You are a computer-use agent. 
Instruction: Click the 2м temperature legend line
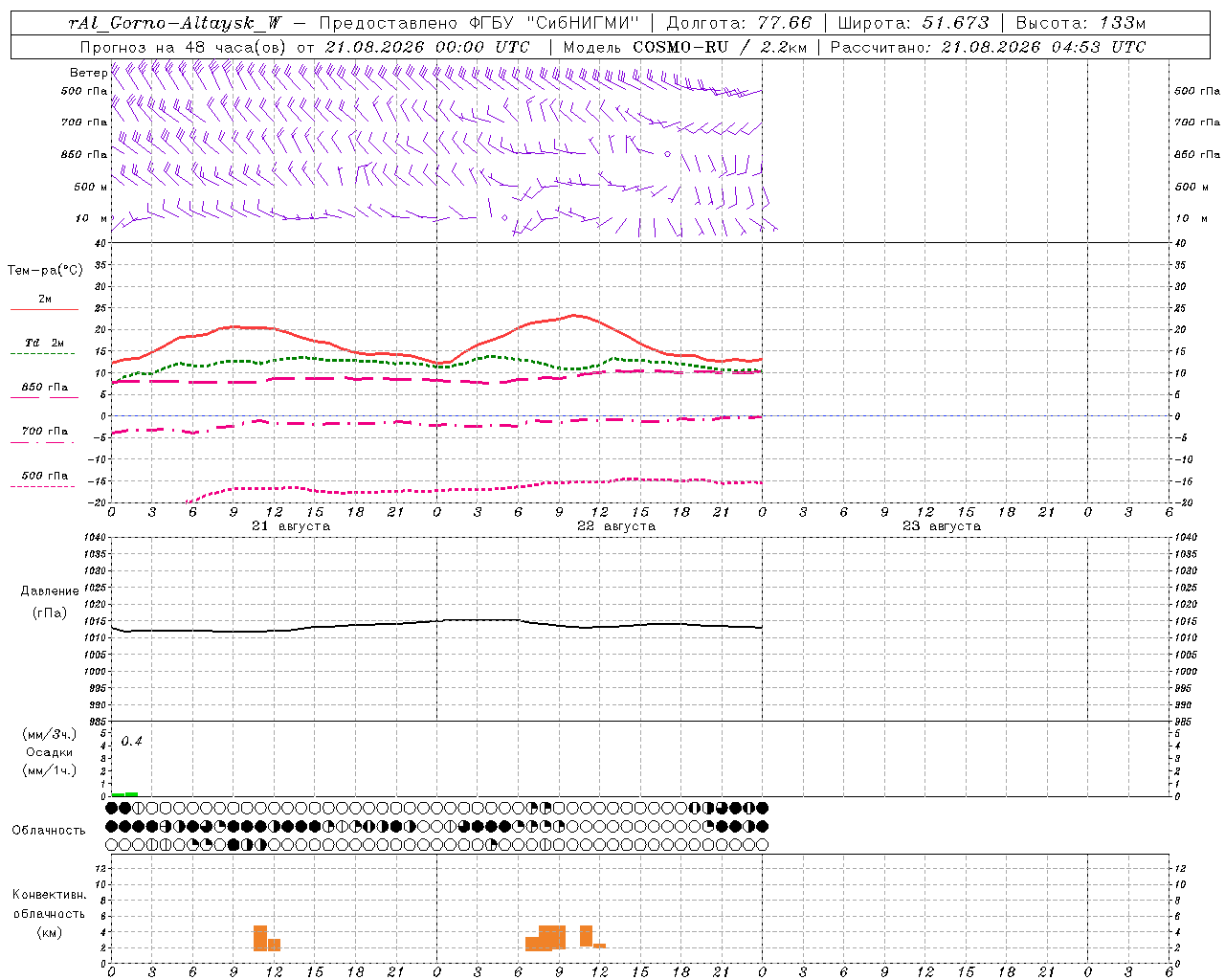[x=44, y=309]
